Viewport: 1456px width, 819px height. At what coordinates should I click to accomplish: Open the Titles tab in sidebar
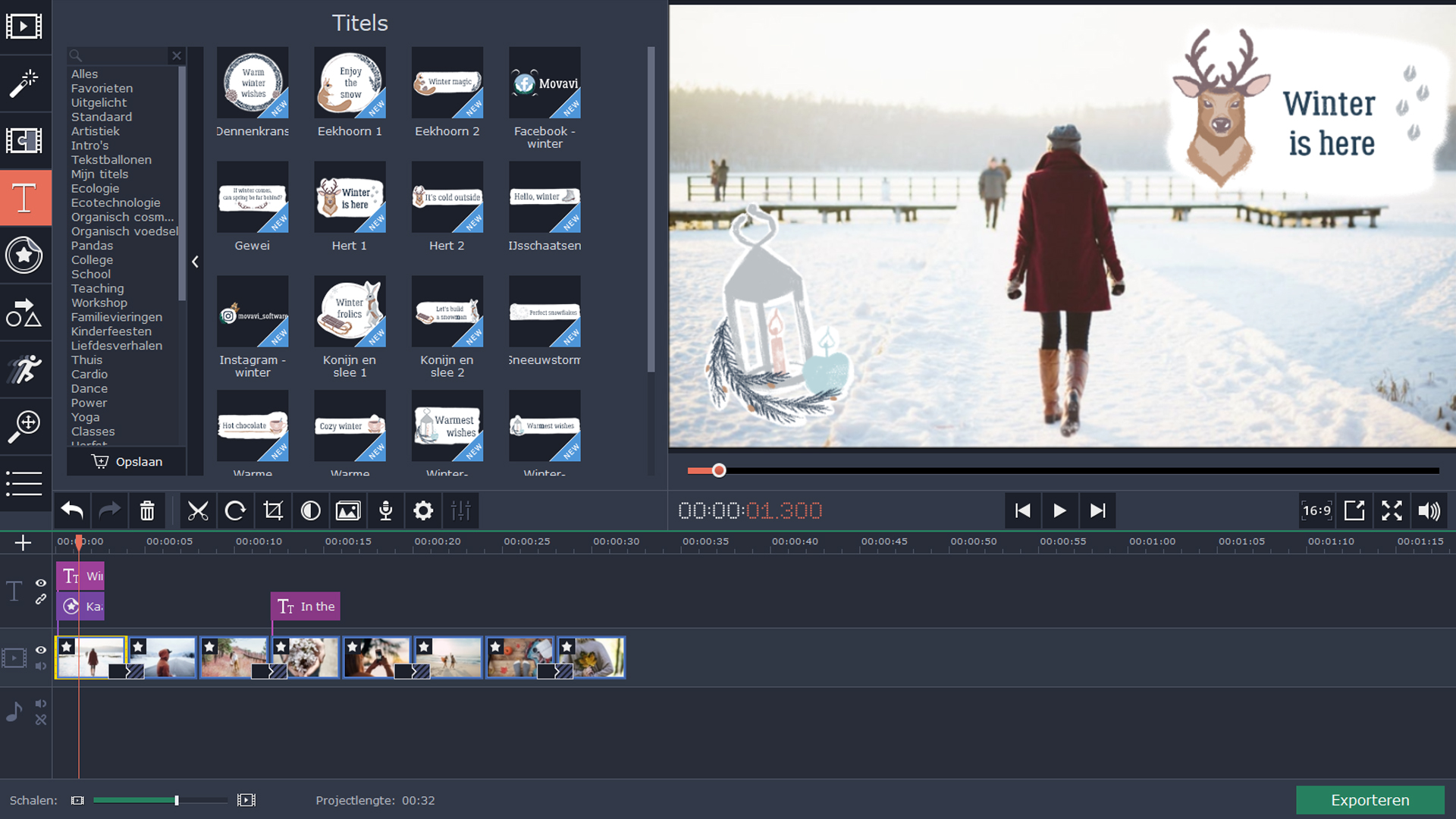[24, 198]
